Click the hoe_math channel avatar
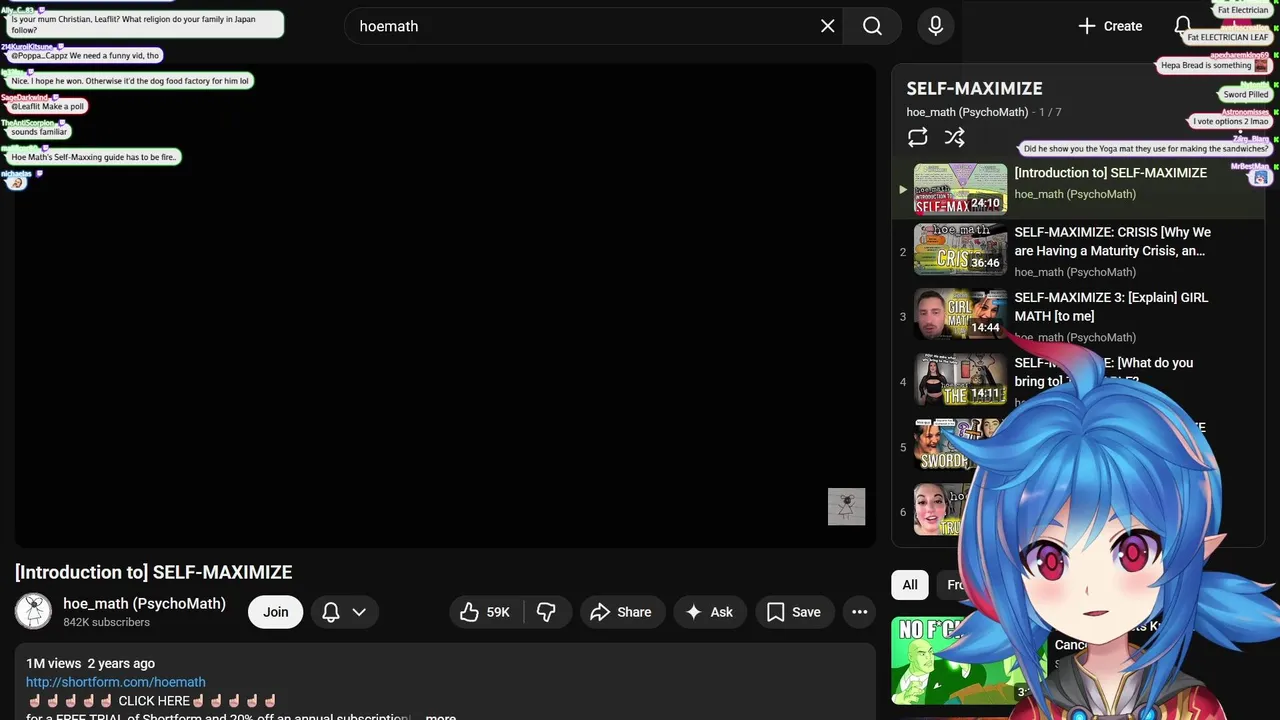Image resolution: width=1280 pixels, height=720 pixels. click(33, 611)
